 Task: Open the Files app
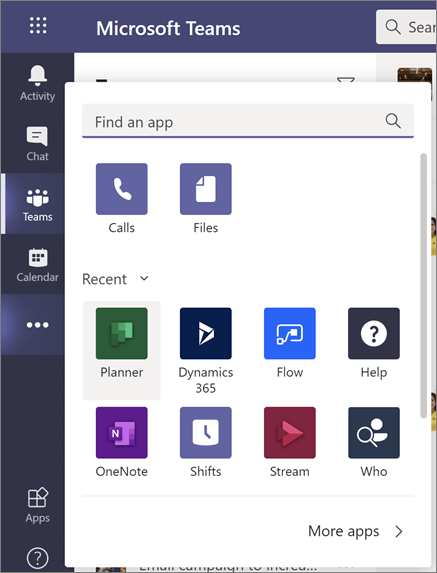[x=206, y=198]
